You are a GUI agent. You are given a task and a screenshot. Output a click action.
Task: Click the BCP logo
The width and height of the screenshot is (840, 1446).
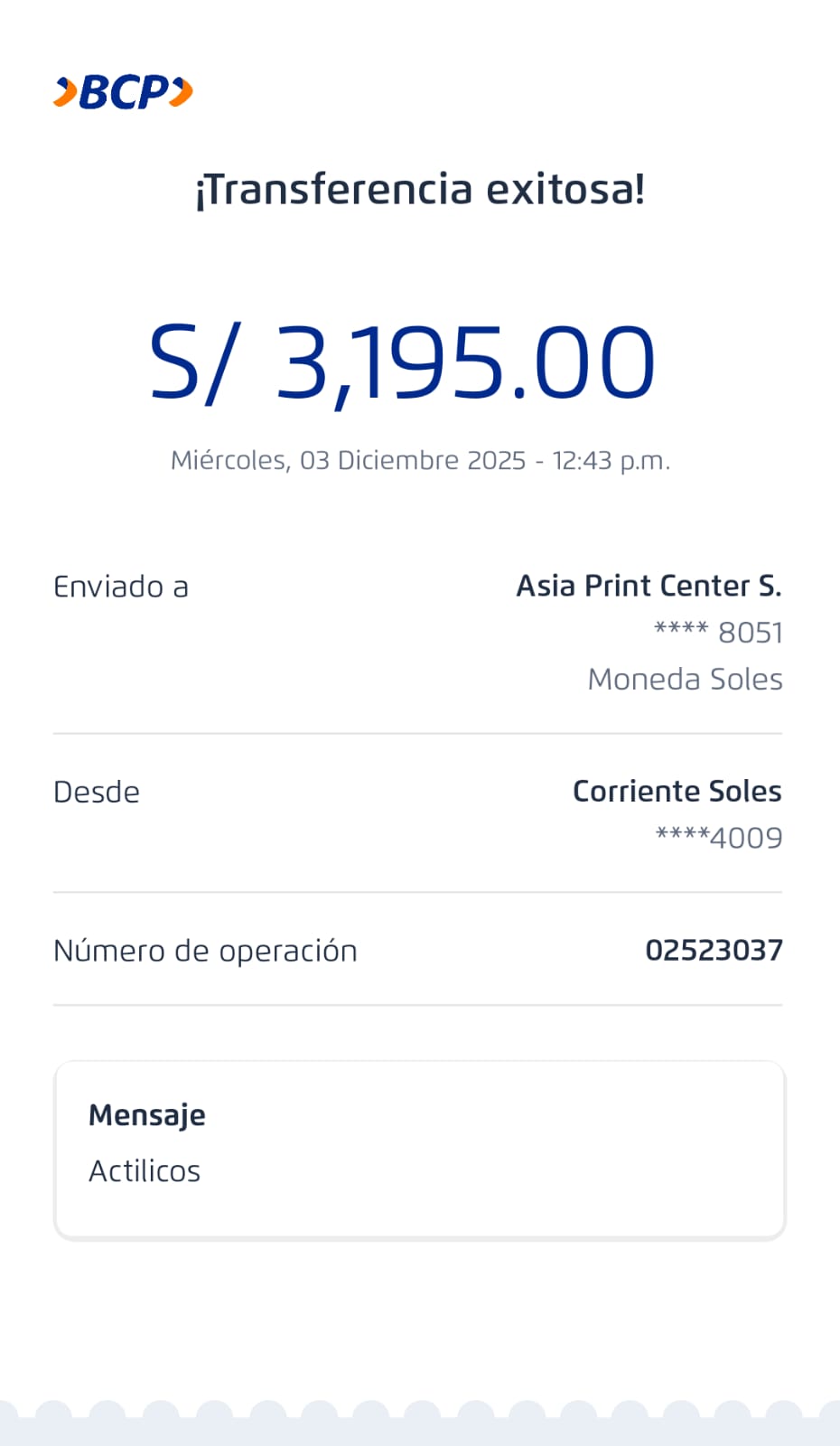click(x=124, y=92)
